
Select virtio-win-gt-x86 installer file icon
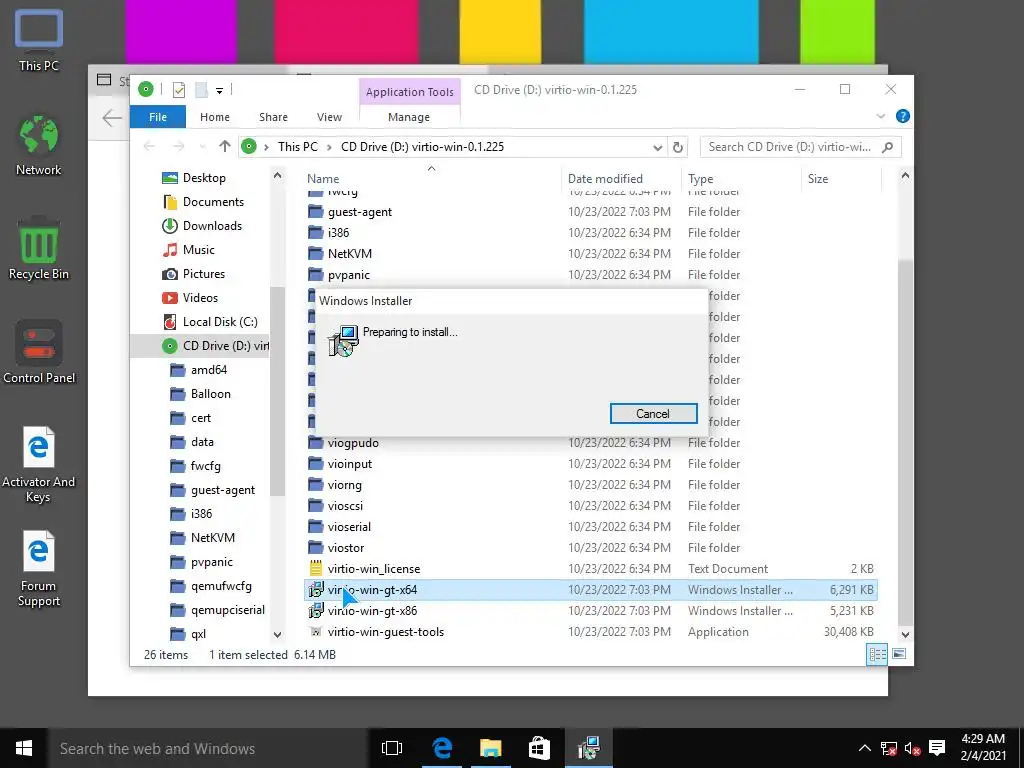tap(316, 611)
